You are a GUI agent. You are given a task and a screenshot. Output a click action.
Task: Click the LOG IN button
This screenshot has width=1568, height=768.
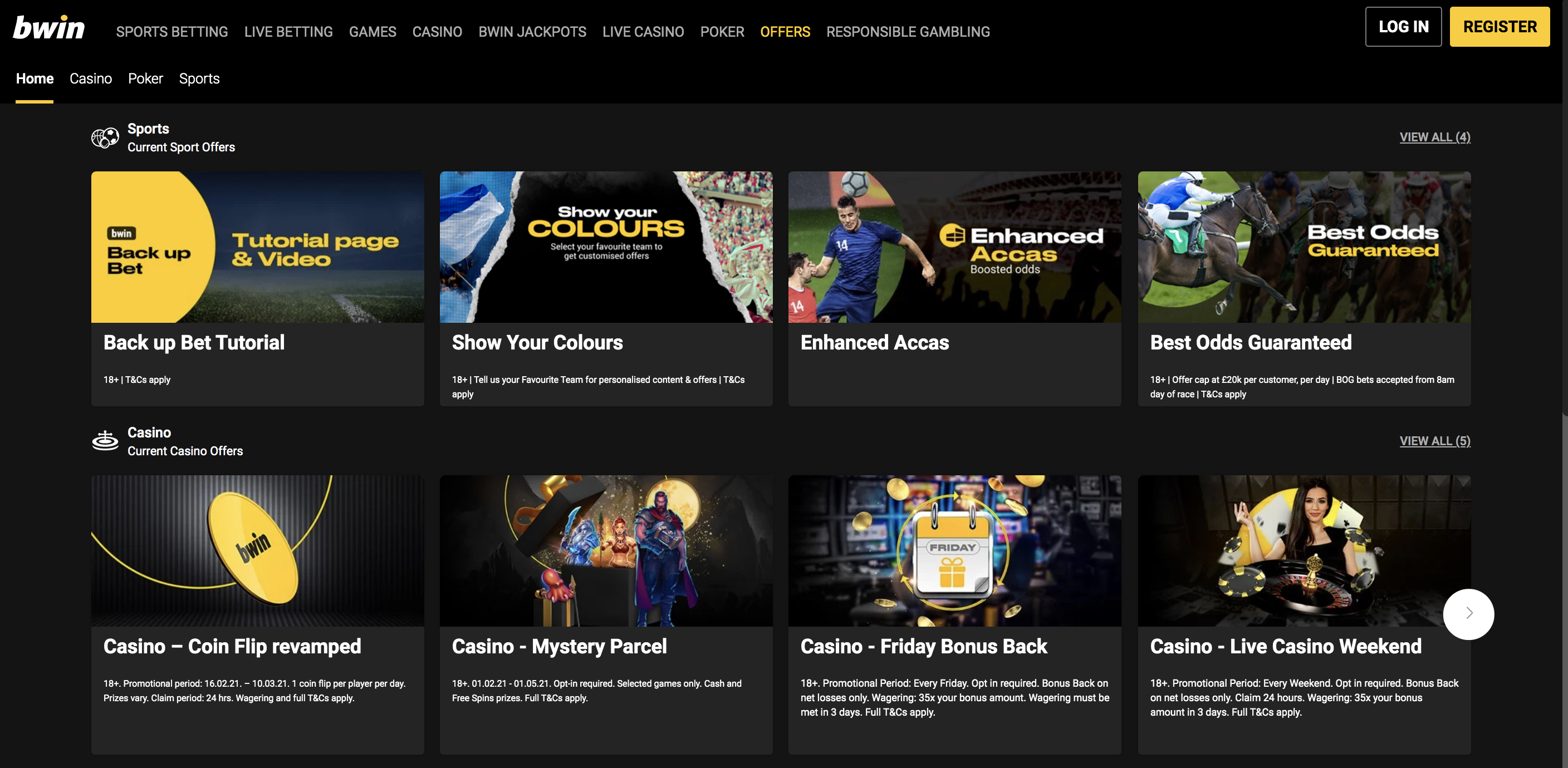click(x=1403, y=27)
